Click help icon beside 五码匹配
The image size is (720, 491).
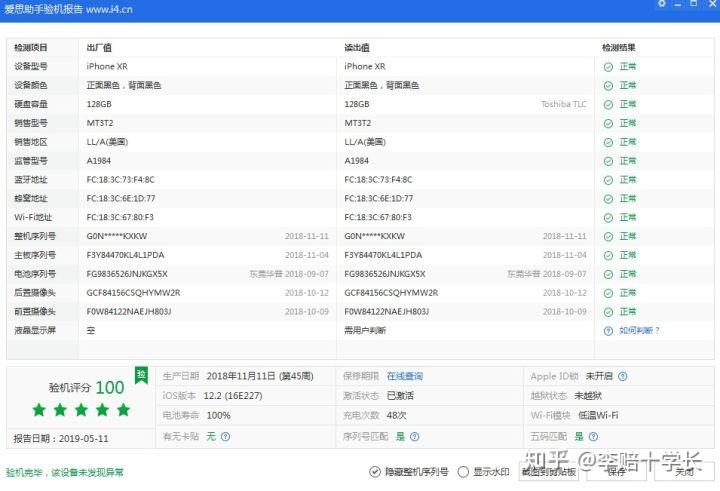point(593,436)
